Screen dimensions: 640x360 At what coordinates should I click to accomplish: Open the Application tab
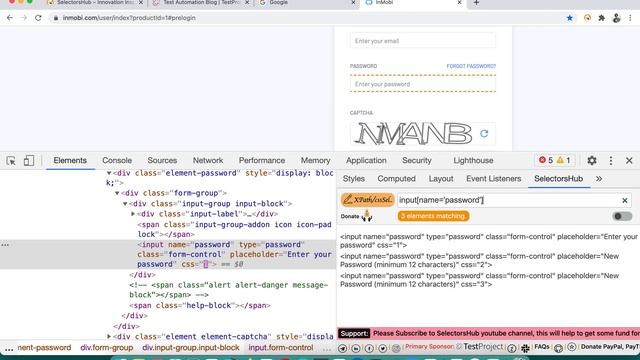pyautogui.click(x=366, y=160)
